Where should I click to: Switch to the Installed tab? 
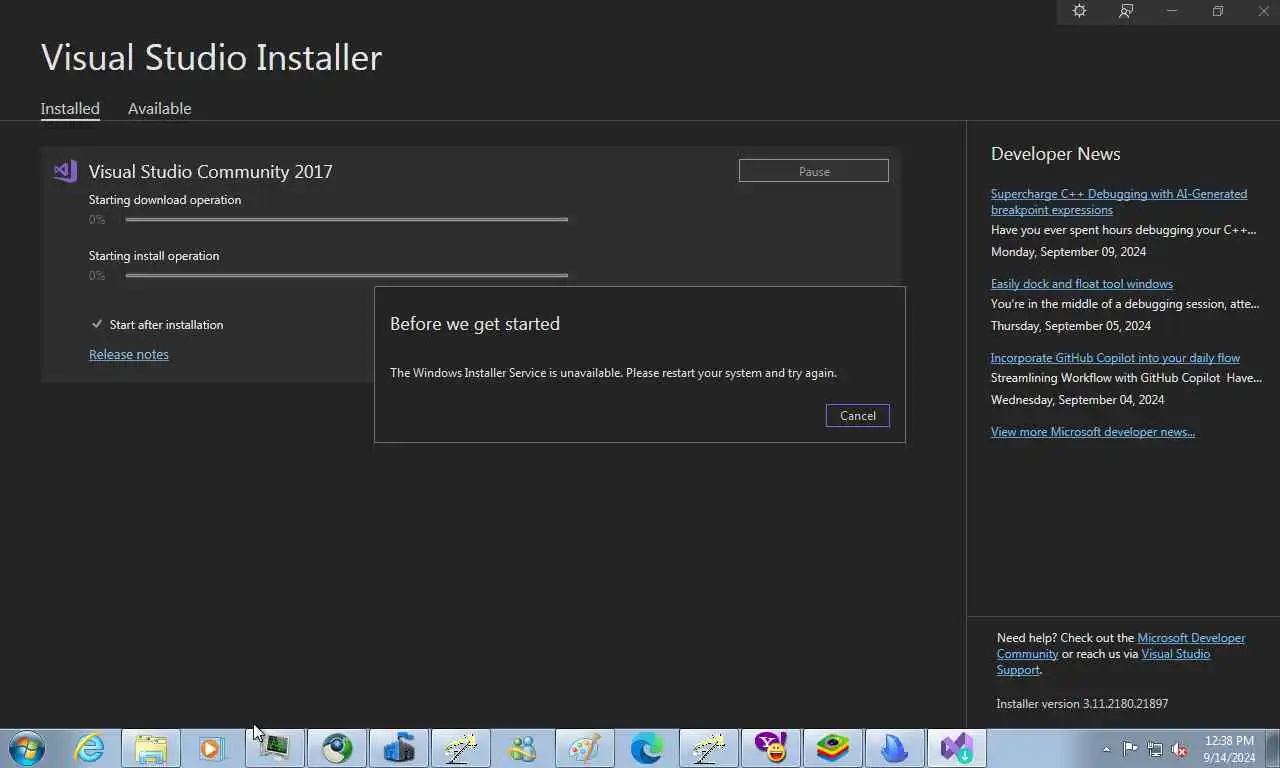point(70,108)
